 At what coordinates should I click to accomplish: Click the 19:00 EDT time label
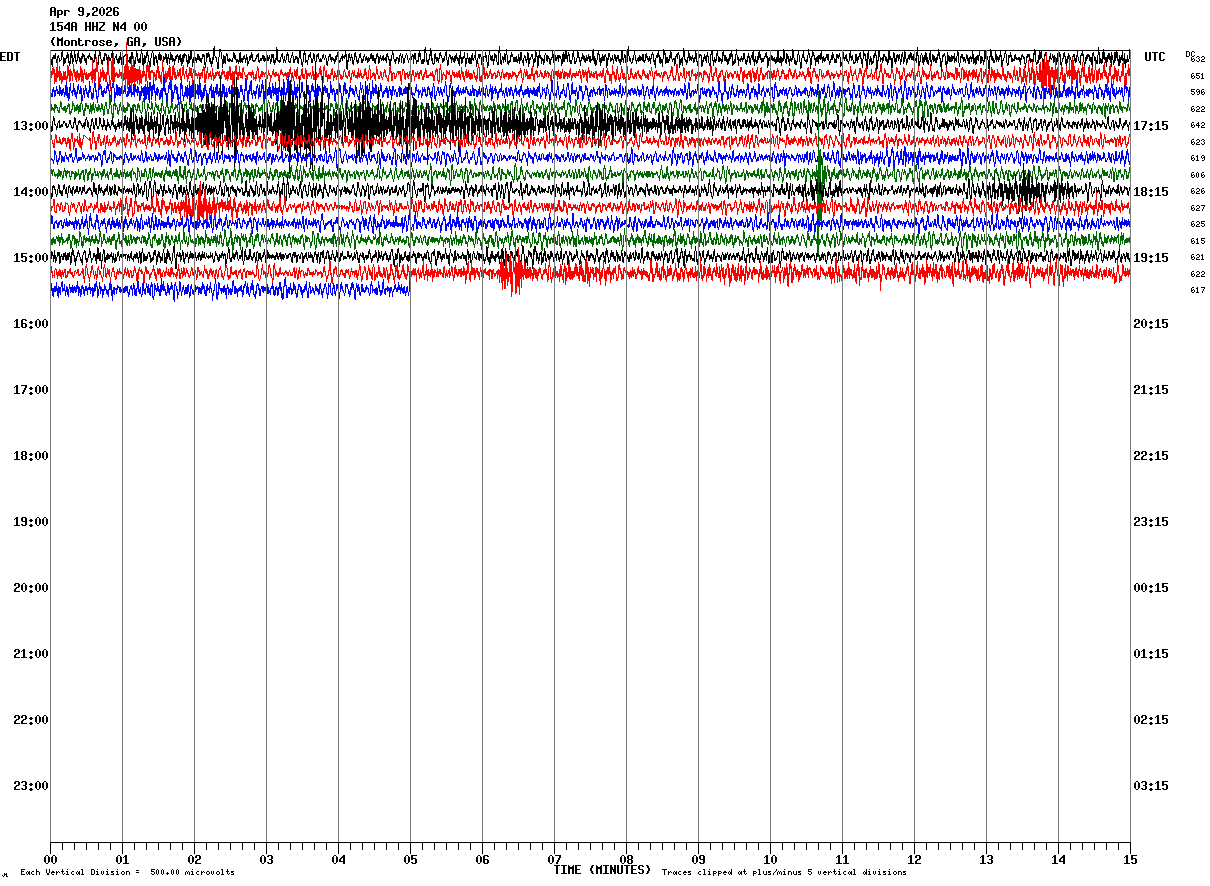[31, 522]
